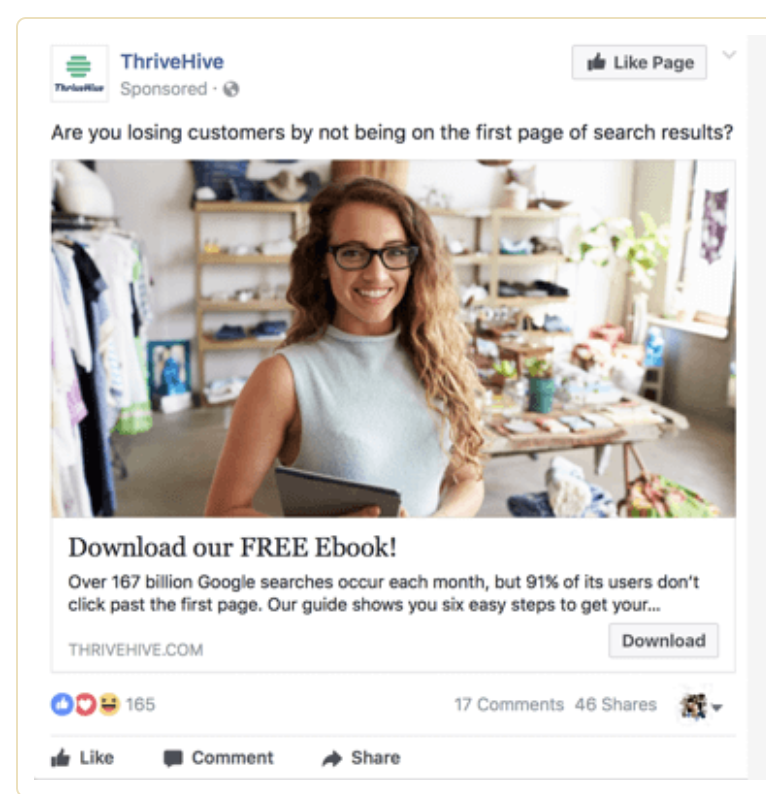Click the public globe audience icon
Screen dimensions: 766x794
coord(231,89)
